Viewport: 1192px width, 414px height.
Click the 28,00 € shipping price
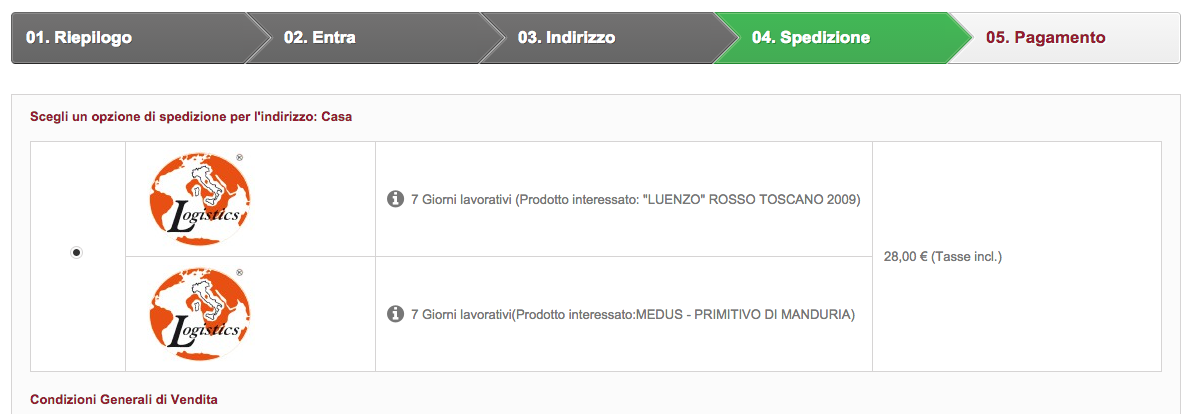pyautogui.click(x=942, y=257)
